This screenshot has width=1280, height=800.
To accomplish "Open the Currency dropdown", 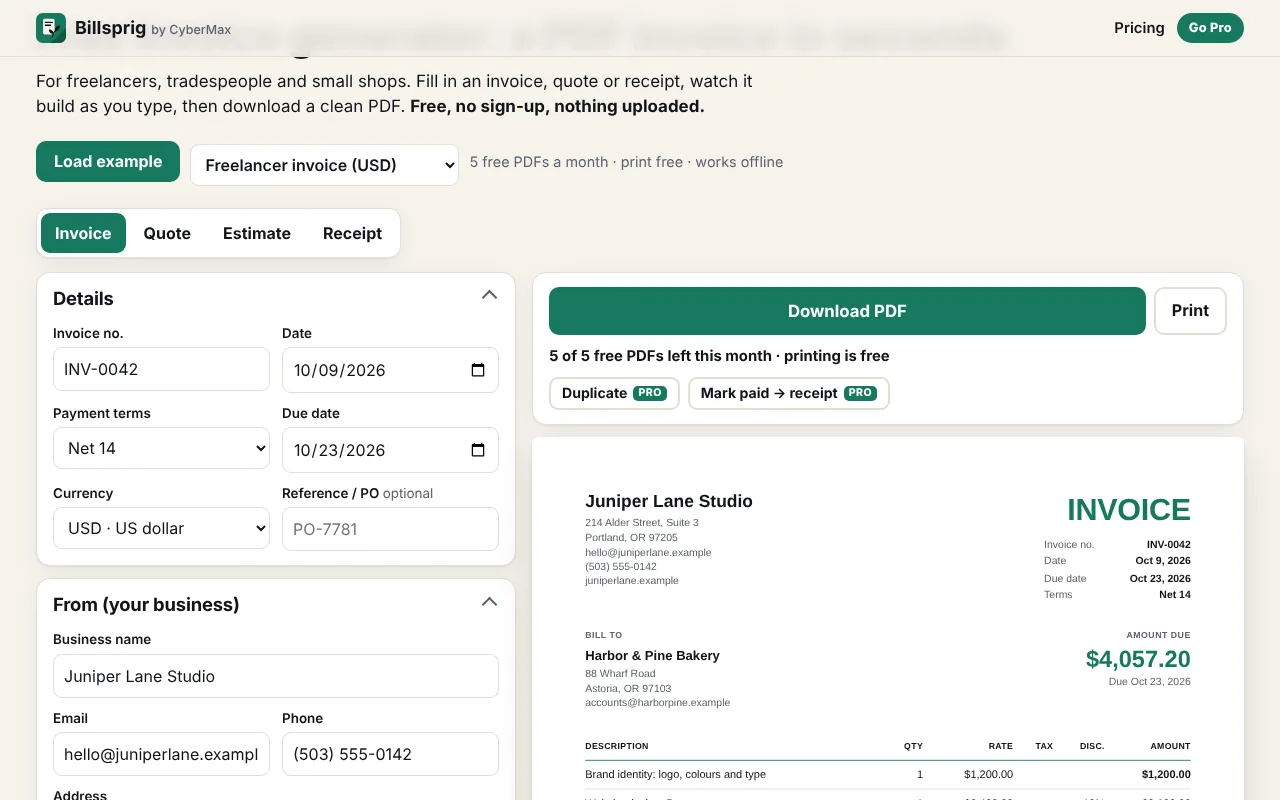I will 161,529.
